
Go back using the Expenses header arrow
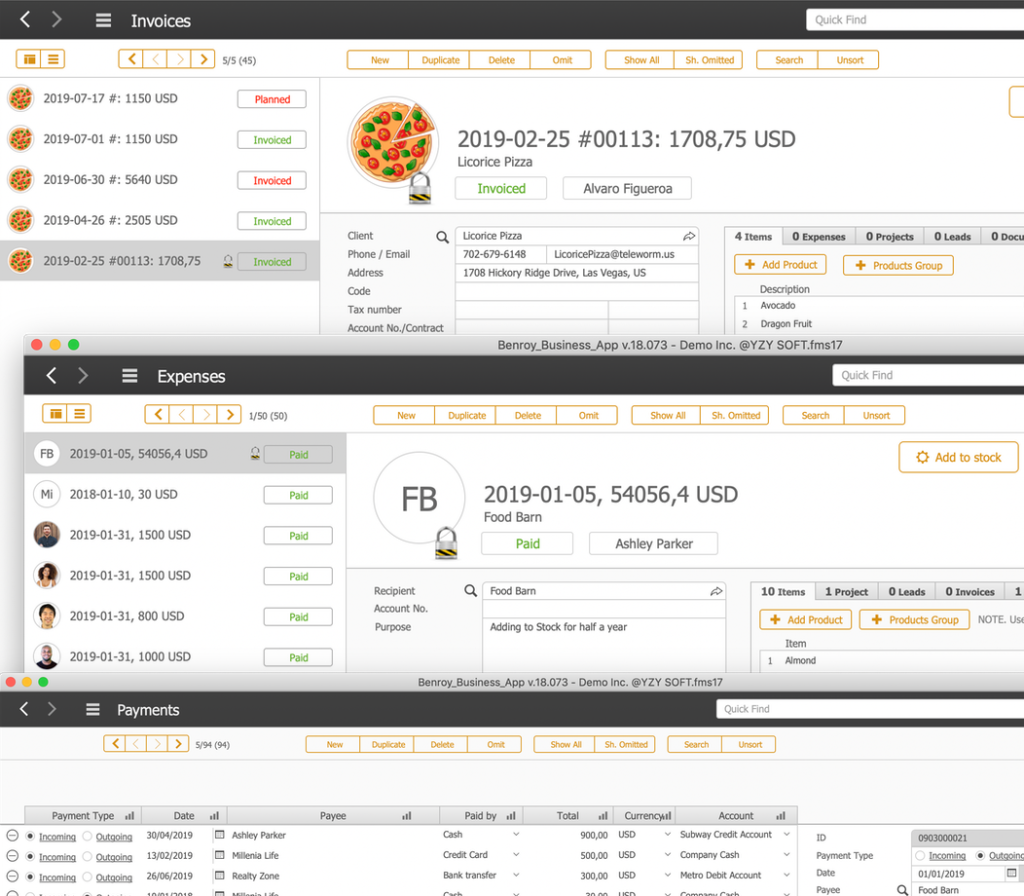pos(52,376)
